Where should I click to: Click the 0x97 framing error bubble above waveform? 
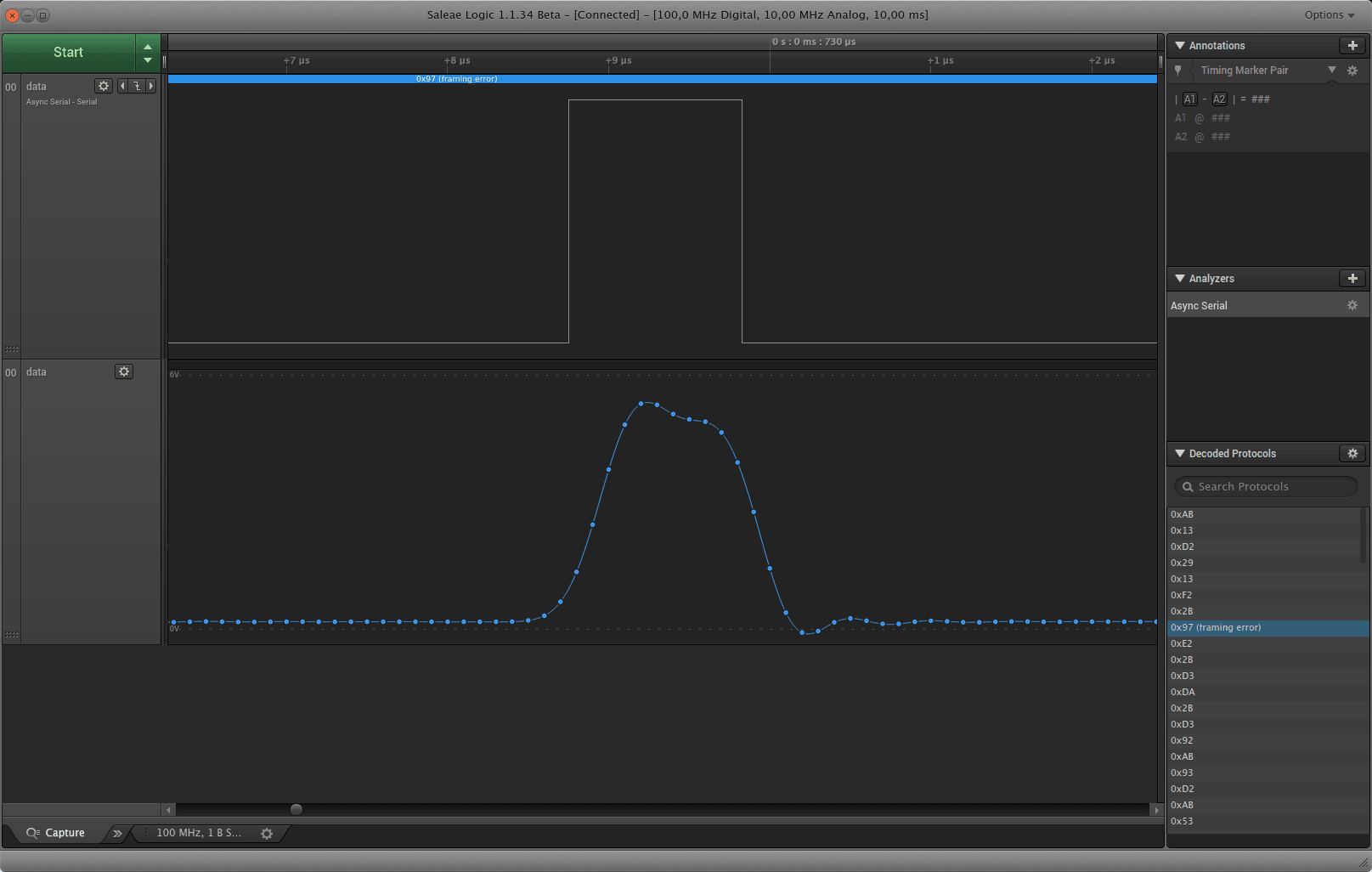point(662,79)
